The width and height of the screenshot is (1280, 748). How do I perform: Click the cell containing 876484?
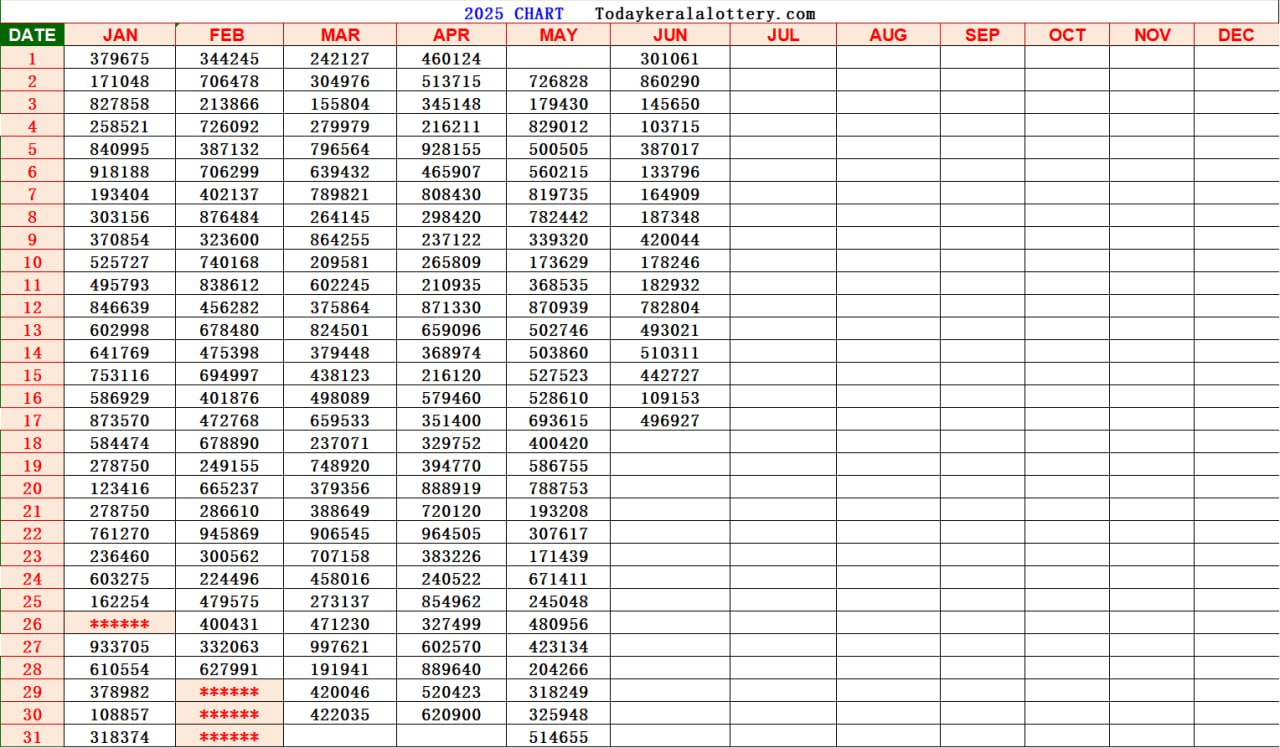229,217
